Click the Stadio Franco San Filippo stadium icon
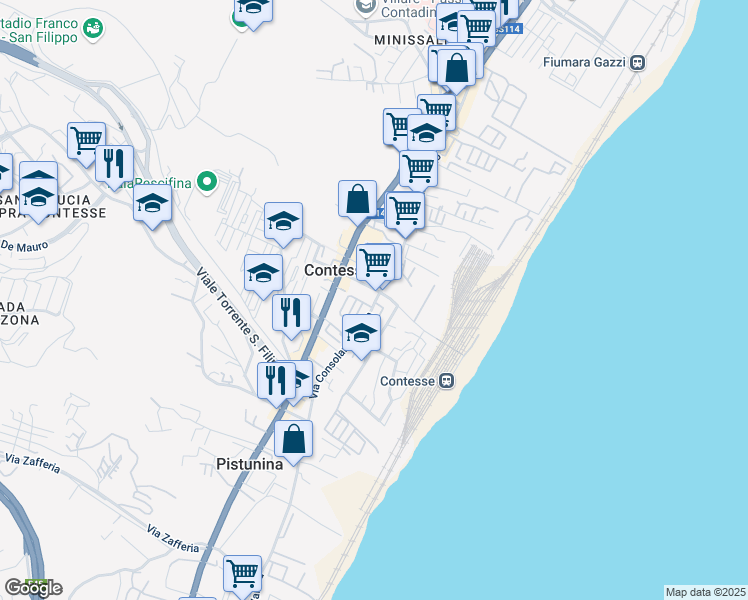This screenshot has height=600, width=748. [93, 29]
